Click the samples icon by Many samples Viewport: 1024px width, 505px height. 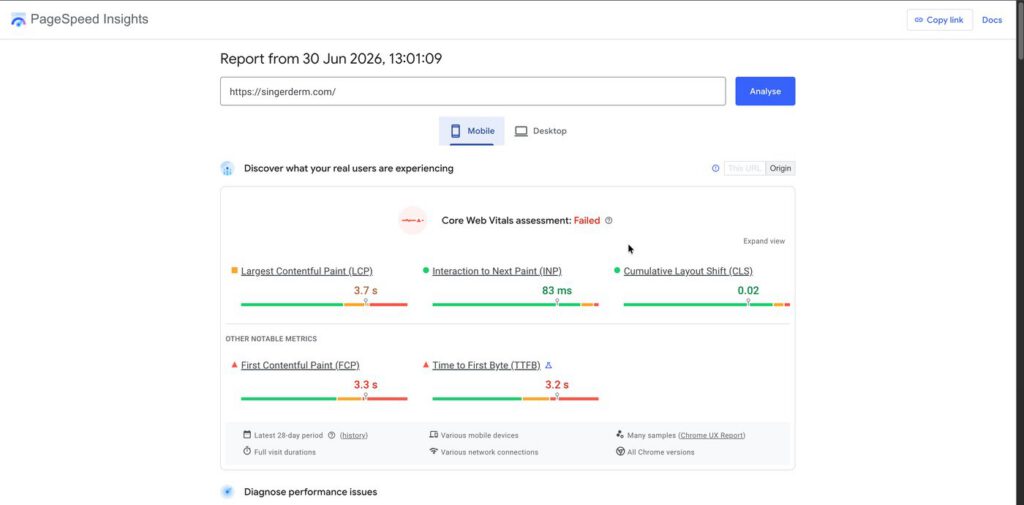(x=620, y=434)
